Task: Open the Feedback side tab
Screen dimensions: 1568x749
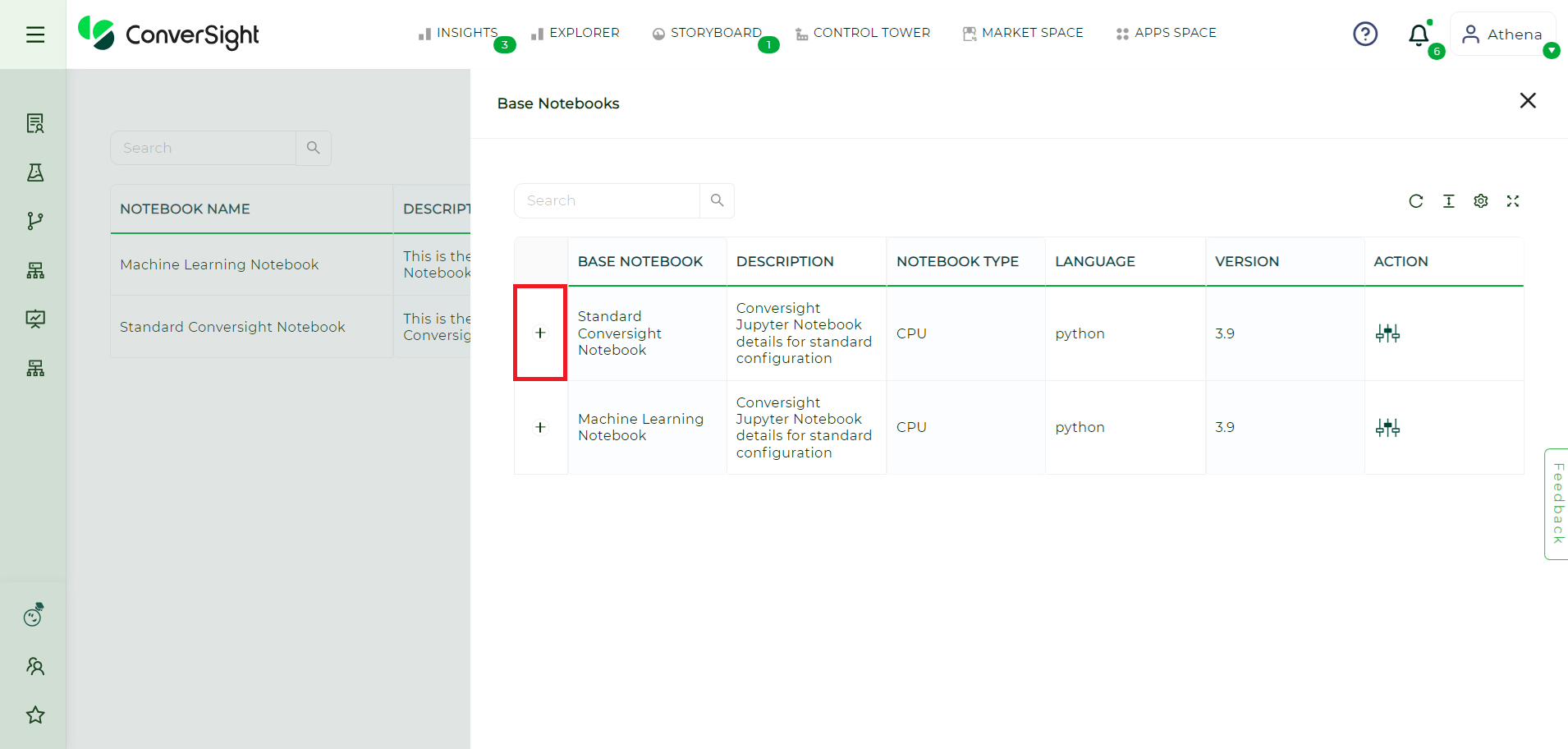Action: click(1557, 503)
